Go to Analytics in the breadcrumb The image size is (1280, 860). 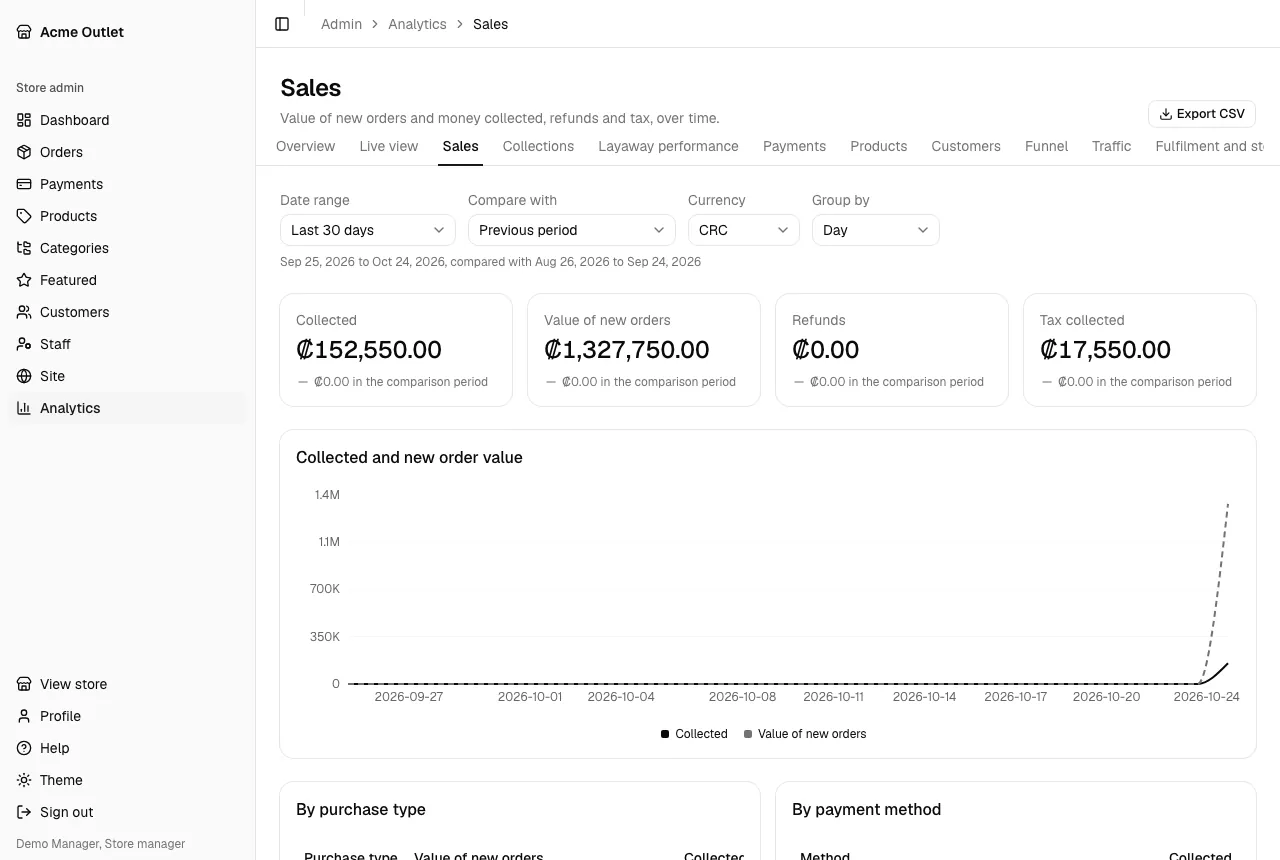click(x=417, y=24)
